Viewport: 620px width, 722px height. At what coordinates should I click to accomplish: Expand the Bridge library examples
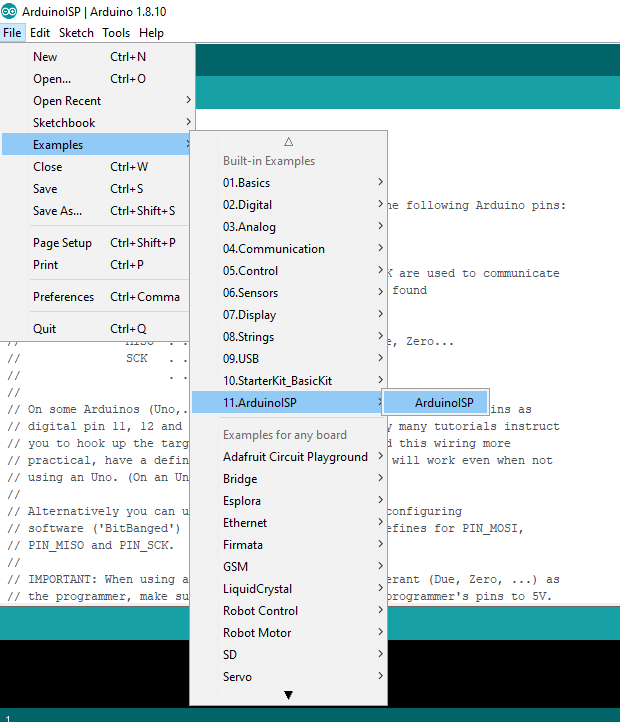pyautogui.click(x=288, y=479)
